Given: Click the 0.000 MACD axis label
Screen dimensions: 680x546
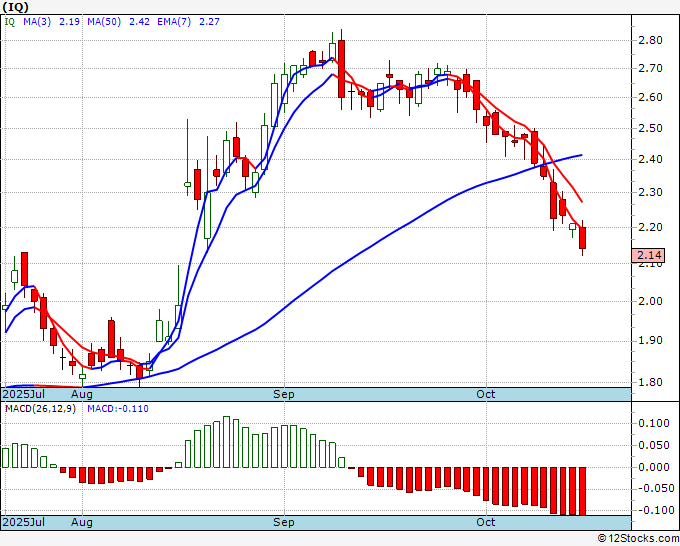Looking at the screenshot, I should tap(654, 468).
